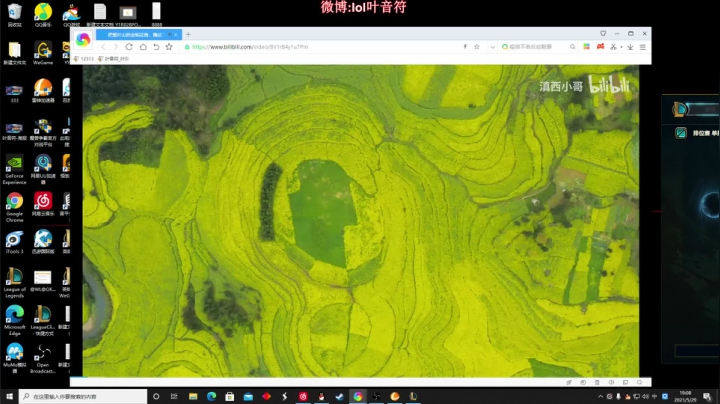Launch Edge from the taskbar
The image size is (720, 404).
(211, 396)
